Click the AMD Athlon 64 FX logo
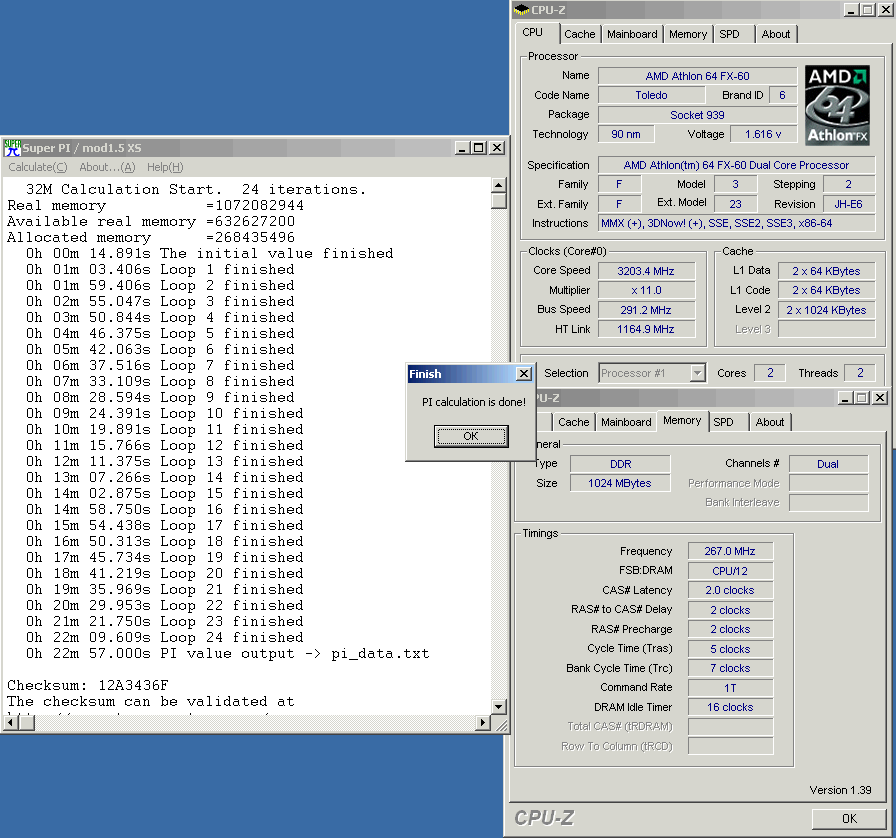 837,105
